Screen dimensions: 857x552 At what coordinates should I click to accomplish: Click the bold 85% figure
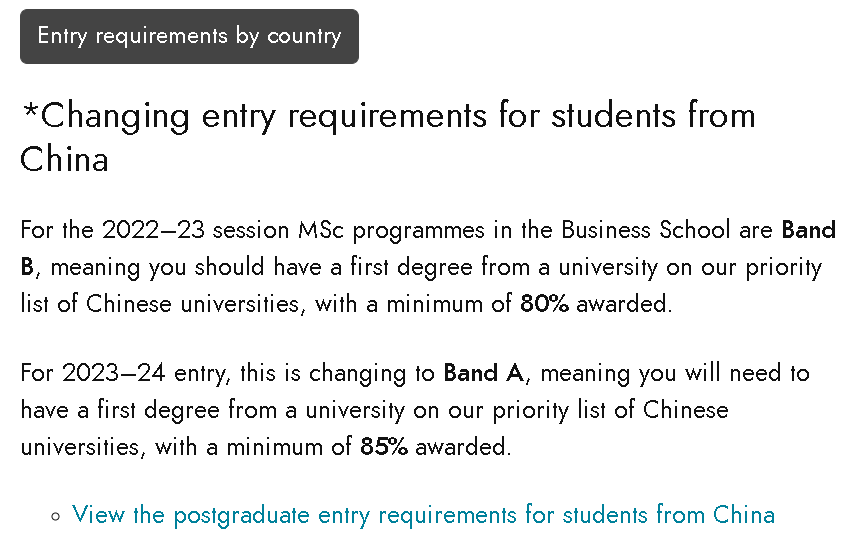click(x=384, y=447)
